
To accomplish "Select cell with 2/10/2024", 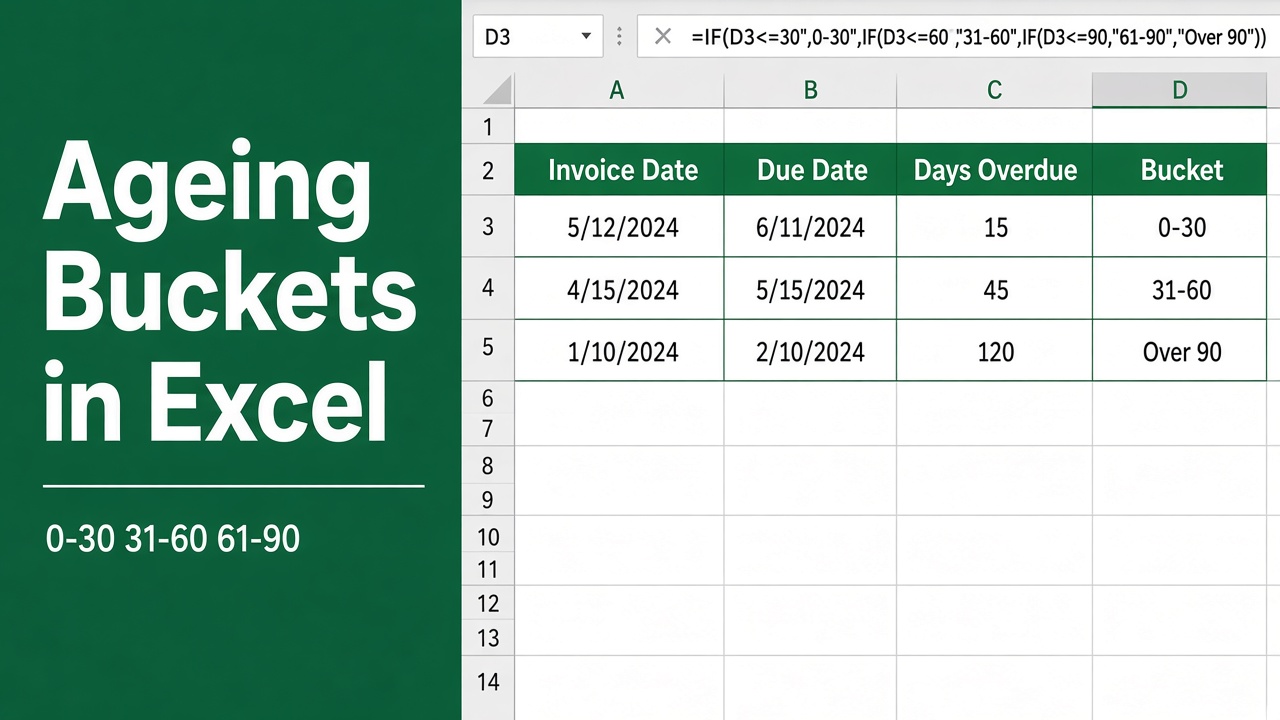I will (810, 351).
